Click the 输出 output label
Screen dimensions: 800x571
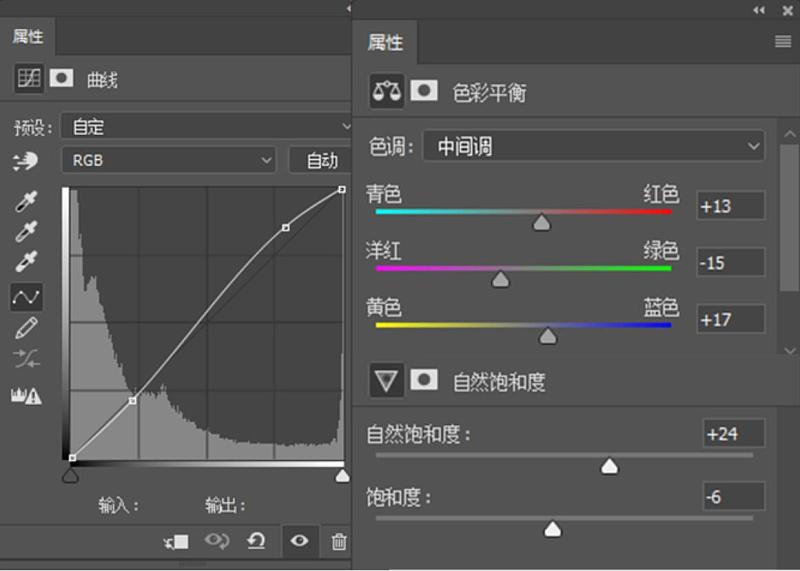[x=224, y=505]
